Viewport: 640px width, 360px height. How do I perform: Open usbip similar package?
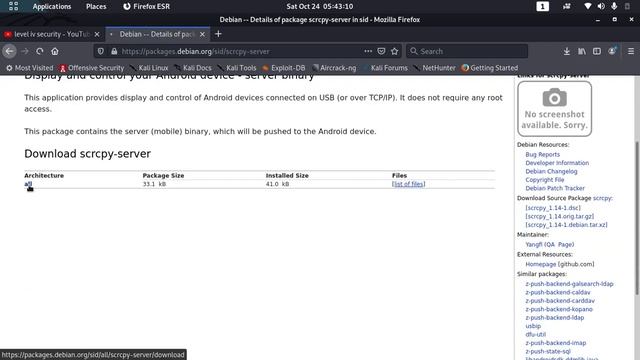(x=533, y=326)
